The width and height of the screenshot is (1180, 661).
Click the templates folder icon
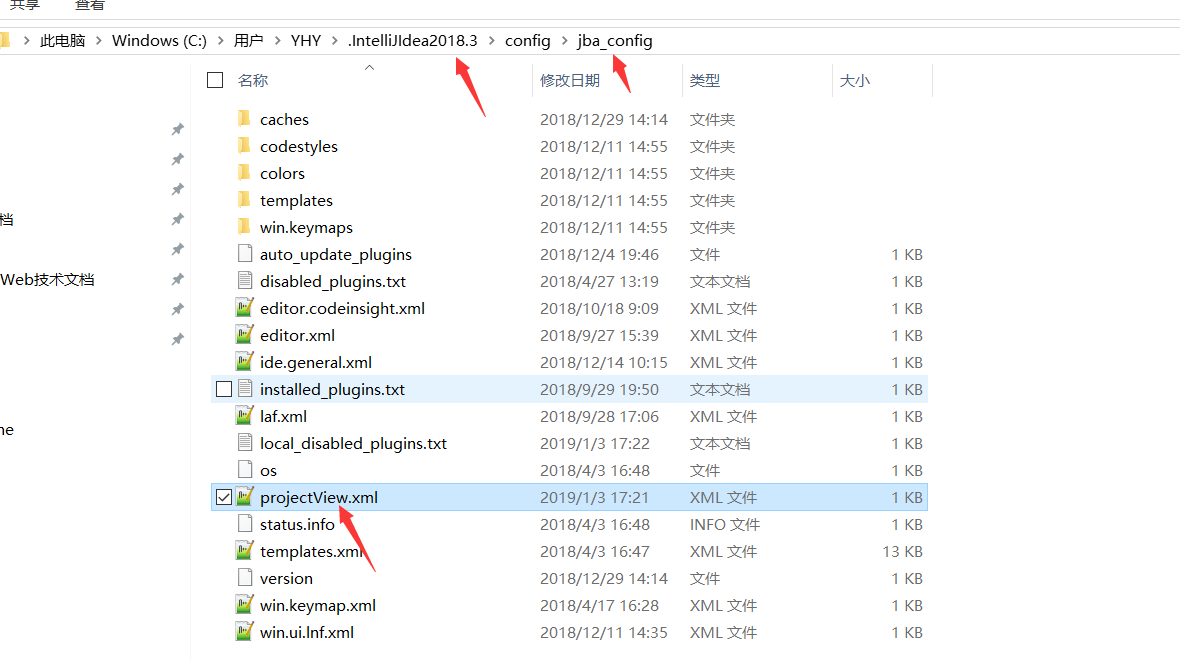pos(245,199)
